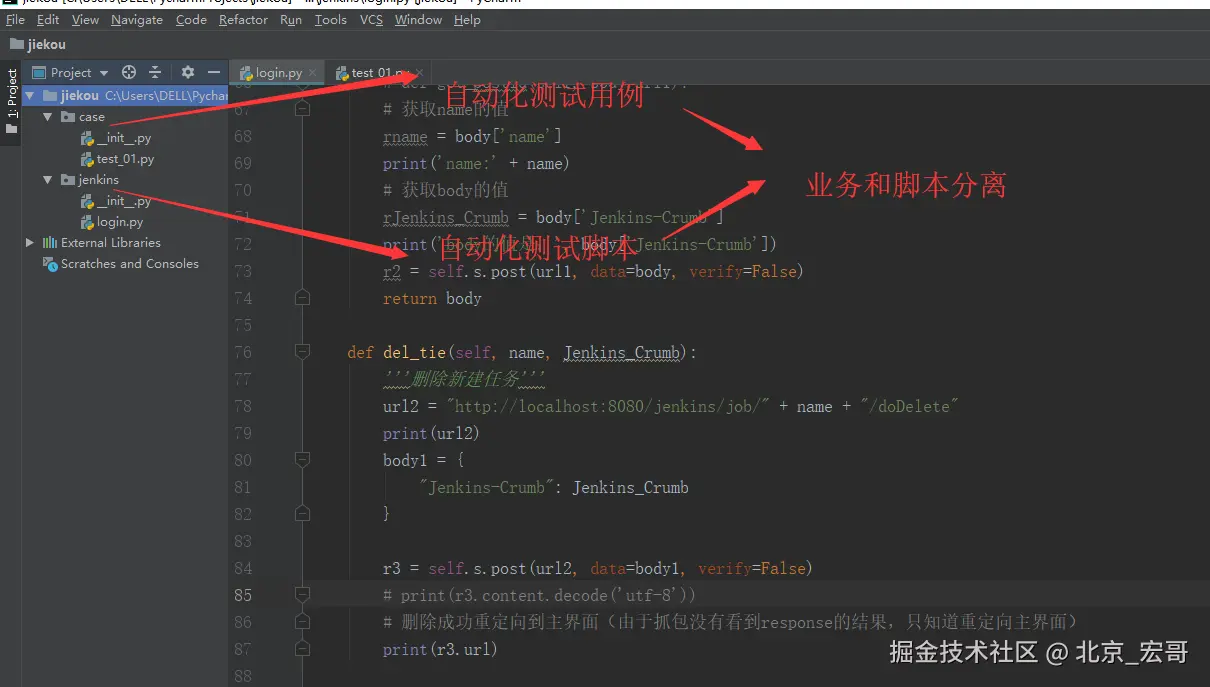Open the Edit menu

tap(48, 20)
